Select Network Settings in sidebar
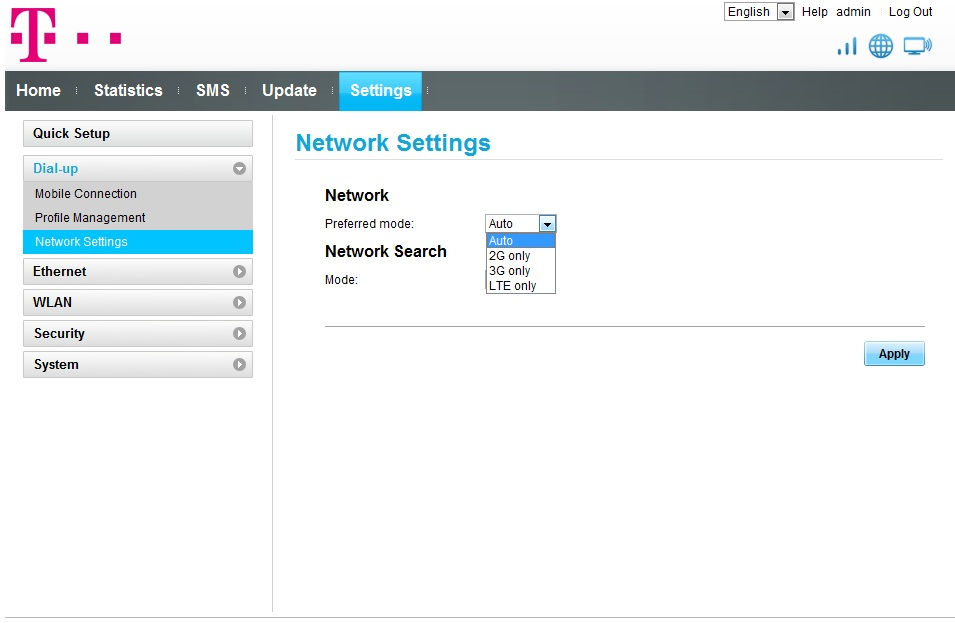This screenshot has height=623, width=955. click(x=138, y=242)
